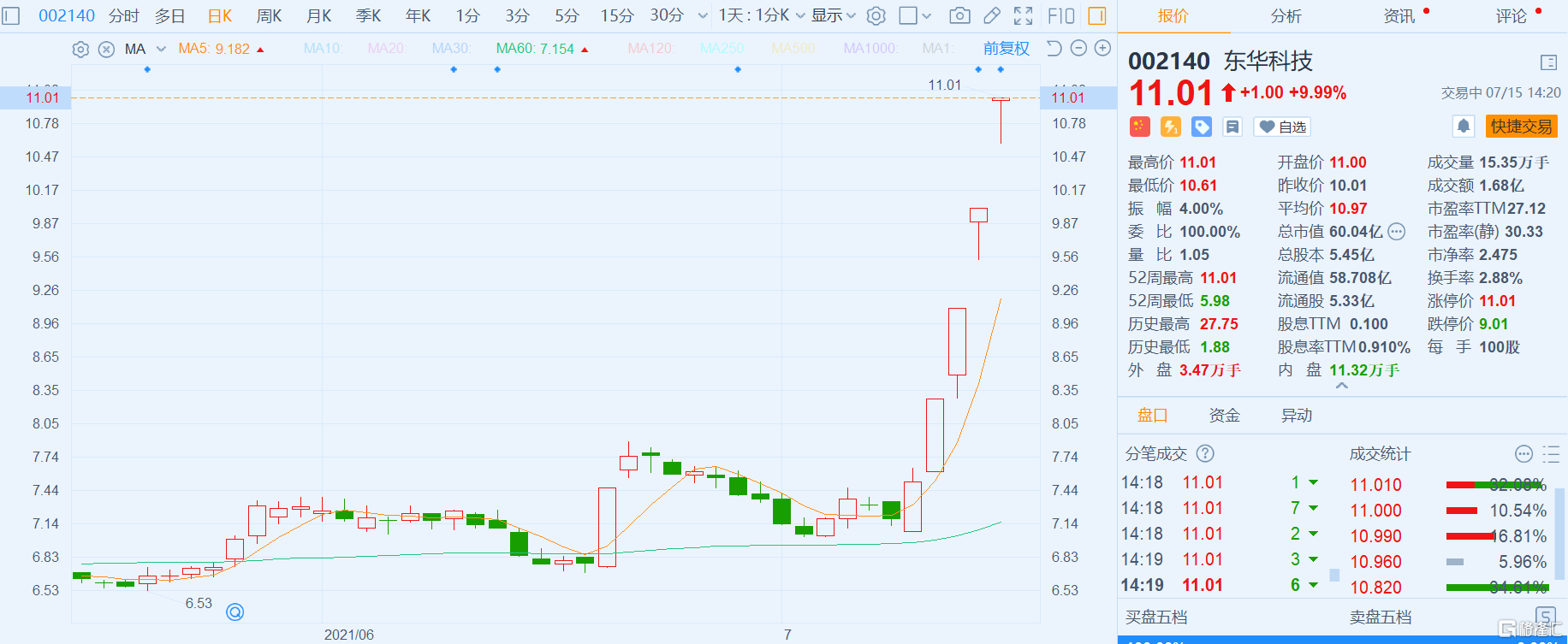This screenshot has height=644, width=1568.
Task: Open the 买盘五档 panel layout icon
Action: pyautogui.click(x=1546, y=617)
